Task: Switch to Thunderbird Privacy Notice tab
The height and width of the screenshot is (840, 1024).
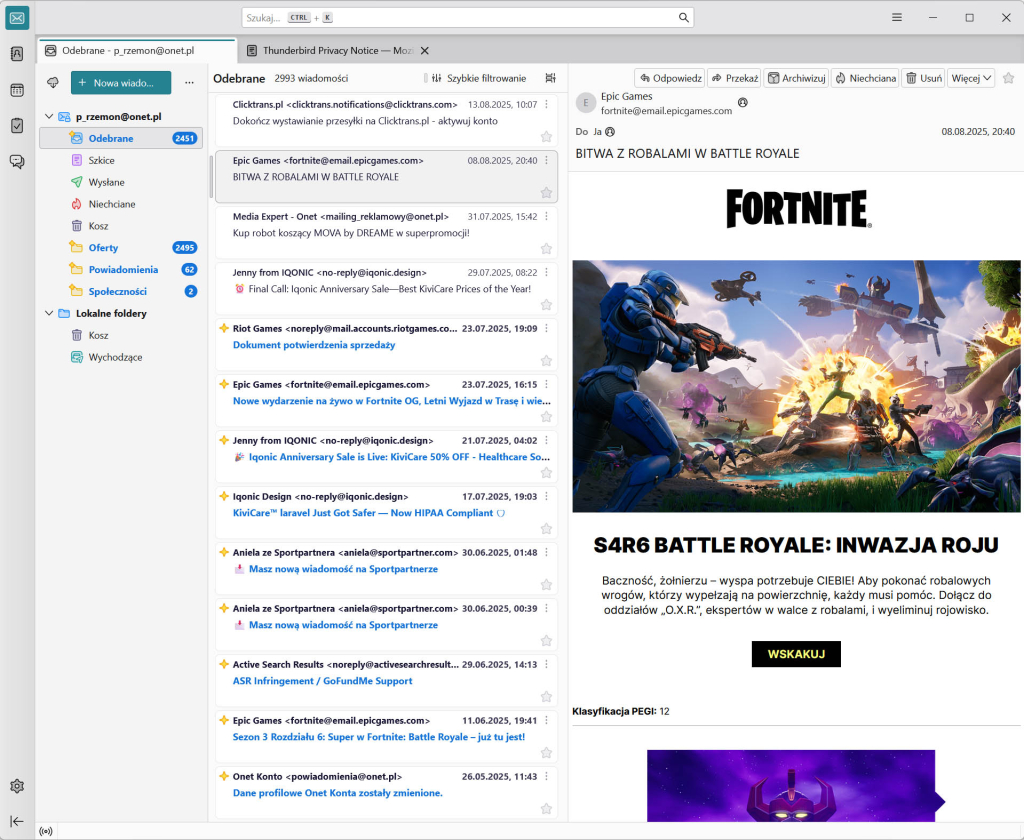Action: (x=330, y=50)
